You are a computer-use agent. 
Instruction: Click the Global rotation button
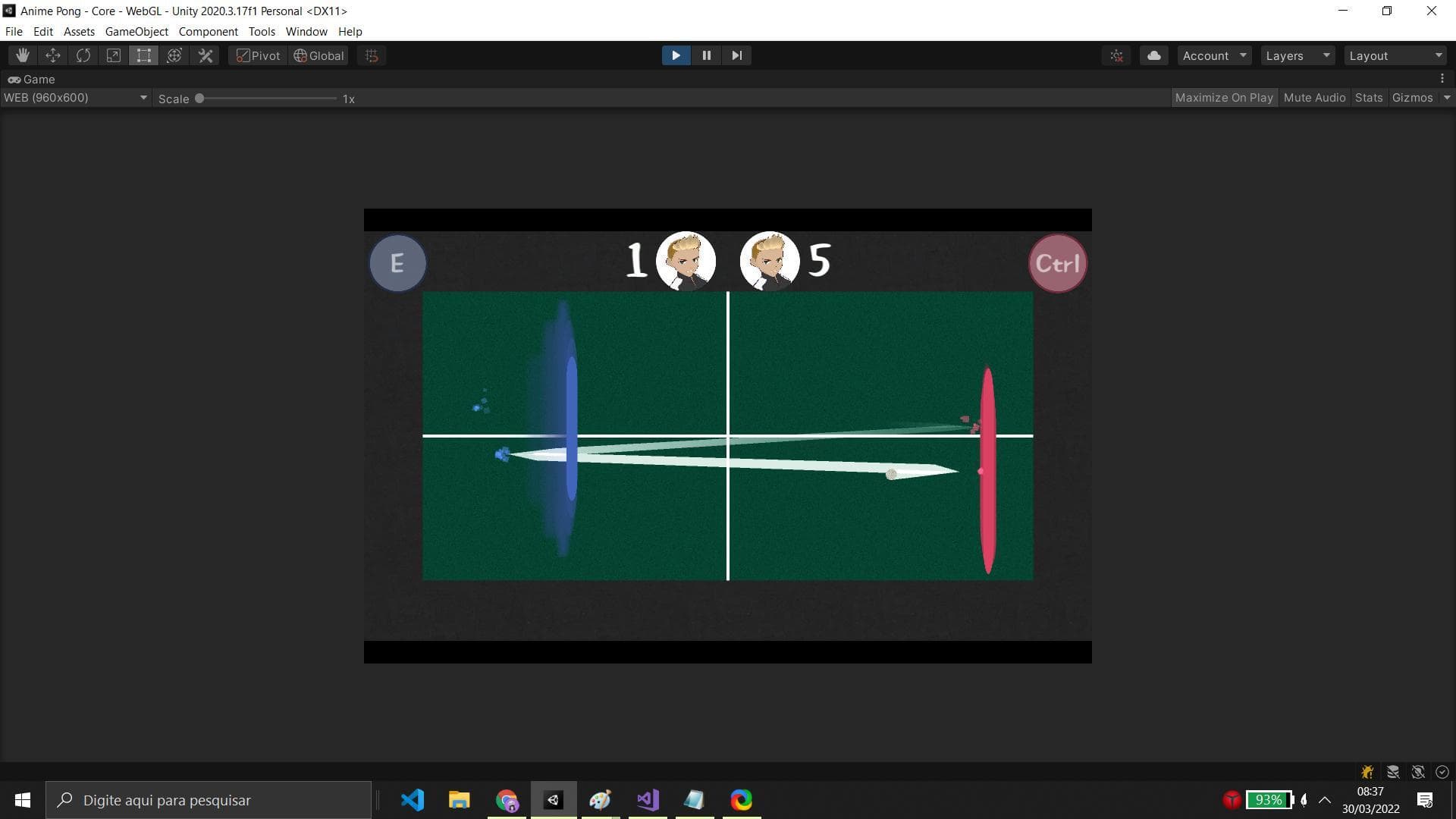pos(318,55)
